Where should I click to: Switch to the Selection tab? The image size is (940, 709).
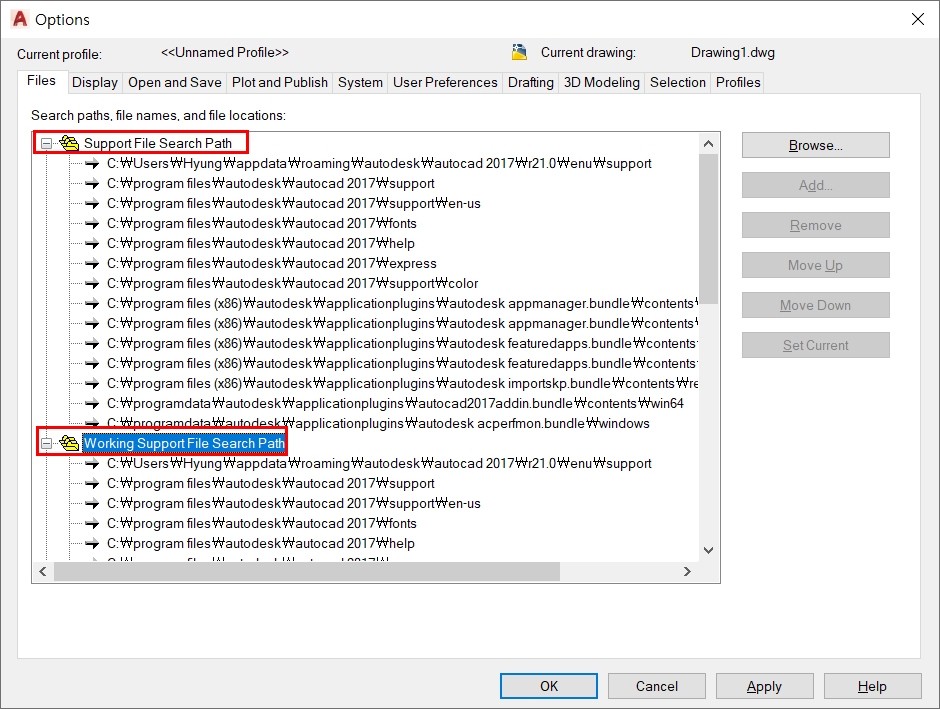[678, 82]
